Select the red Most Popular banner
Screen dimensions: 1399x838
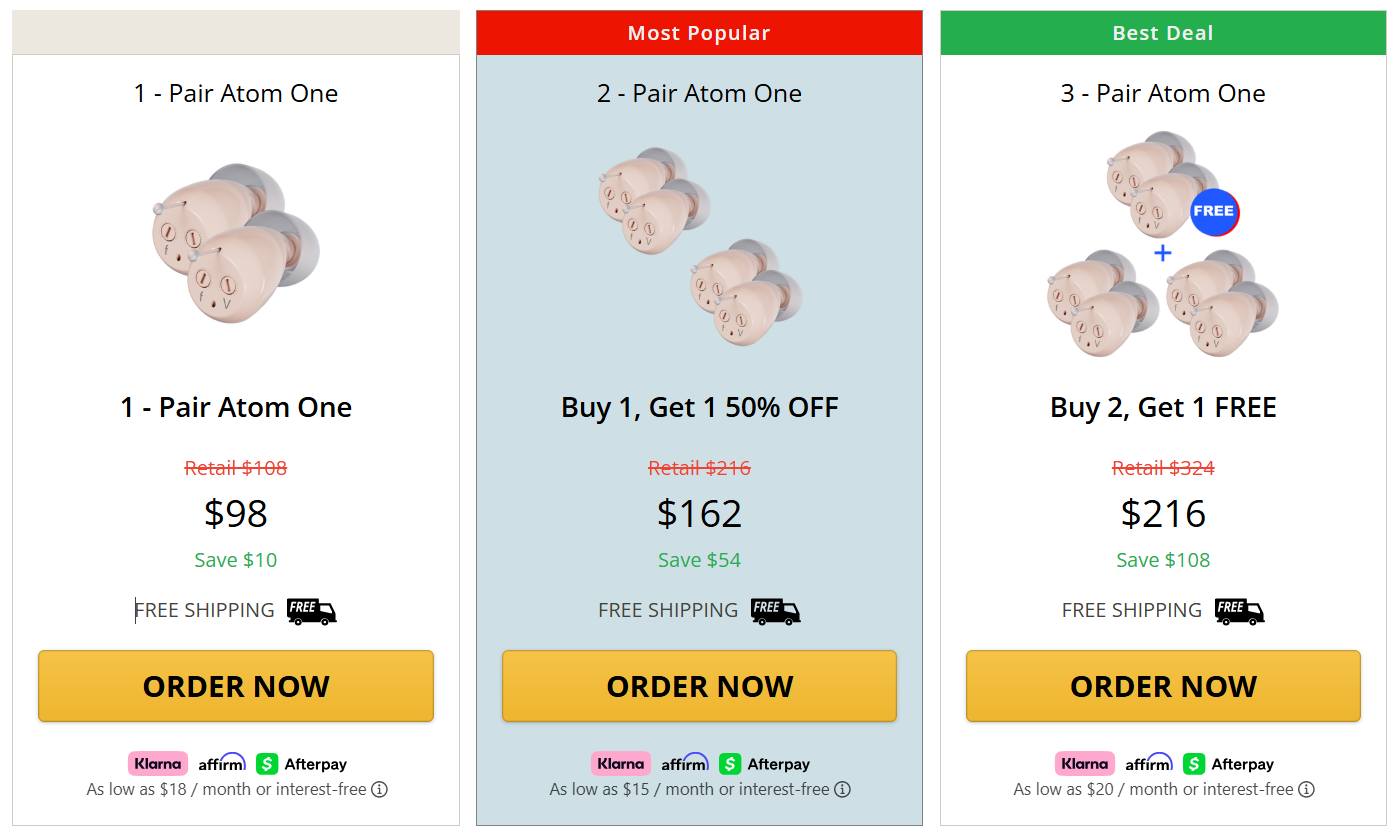(x=699, y=32)
